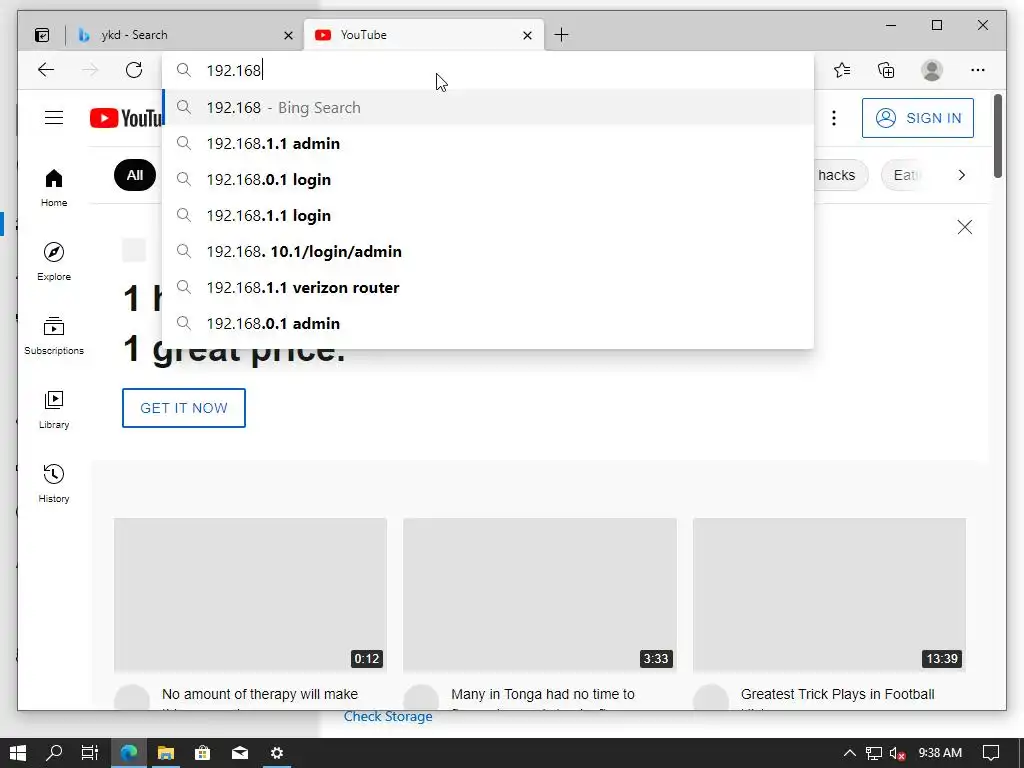Open muted volume tray icon

pyautogui.click(x=897, y=753)
